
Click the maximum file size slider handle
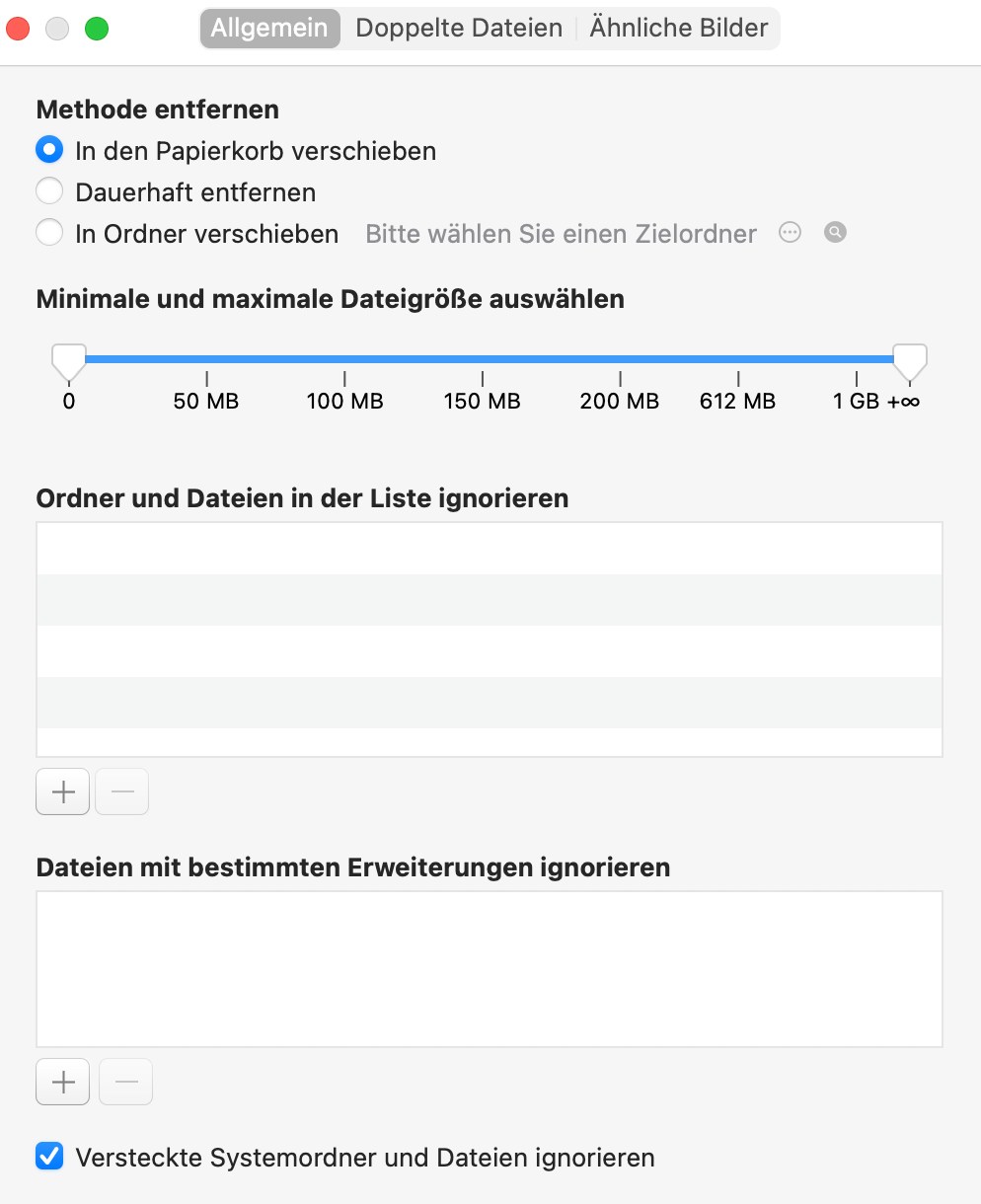point(909,361)
